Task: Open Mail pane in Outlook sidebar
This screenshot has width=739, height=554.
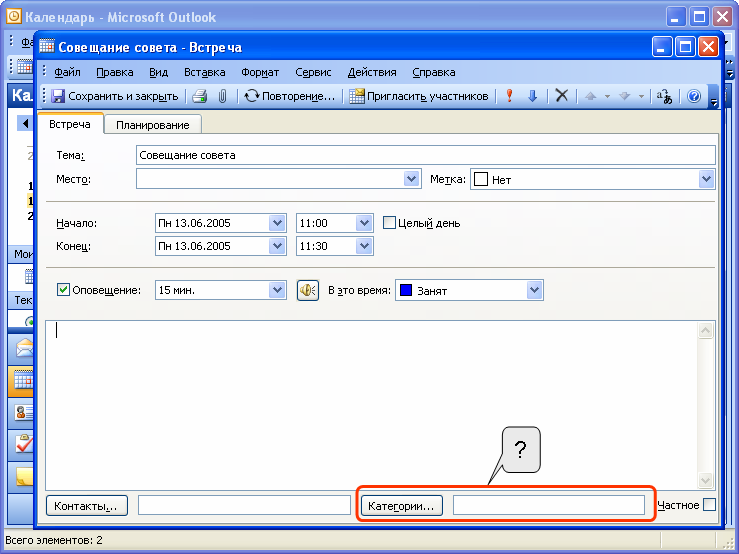Action: coord(24,349)
